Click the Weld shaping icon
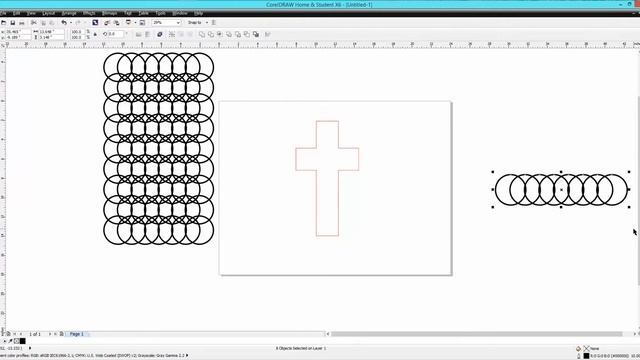This screenshot has width=640, height=360. point(202,34)
